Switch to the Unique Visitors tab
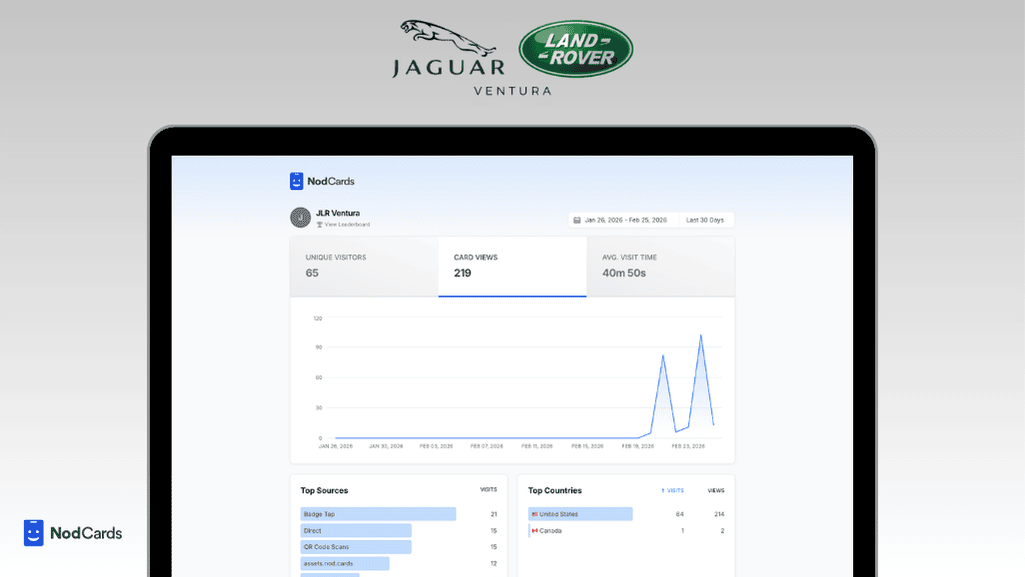 coord(364,266)
